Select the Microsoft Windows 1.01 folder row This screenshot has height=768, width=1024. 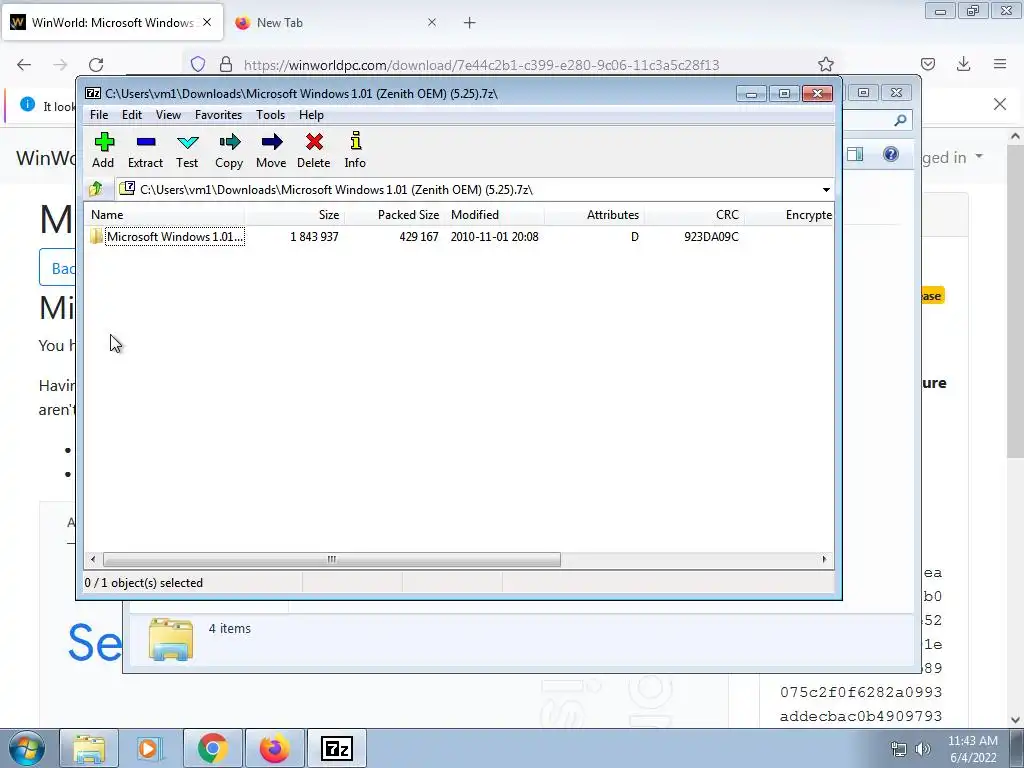[x=460, y=236]
